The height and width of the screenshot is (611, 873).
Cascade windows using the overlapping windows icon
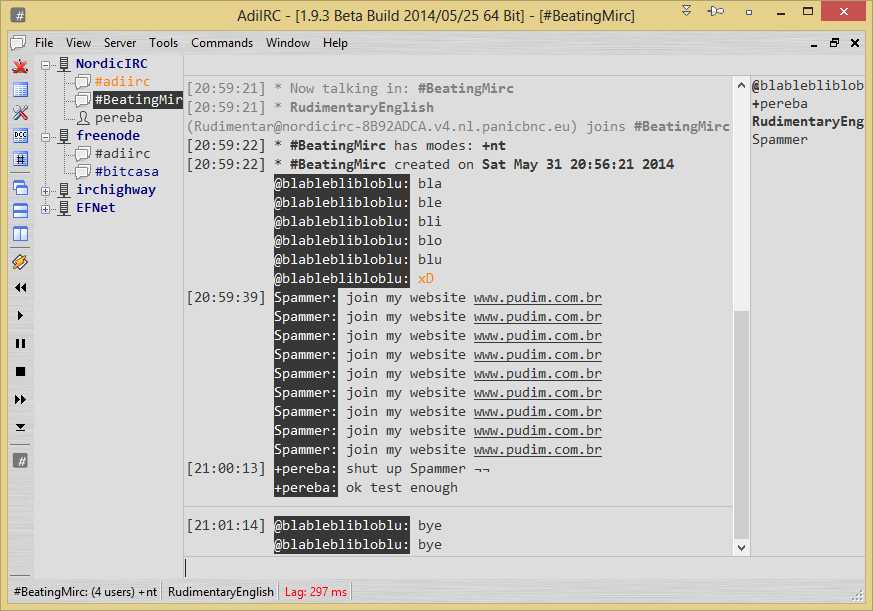pyautogui.click(x=21, y=188)
